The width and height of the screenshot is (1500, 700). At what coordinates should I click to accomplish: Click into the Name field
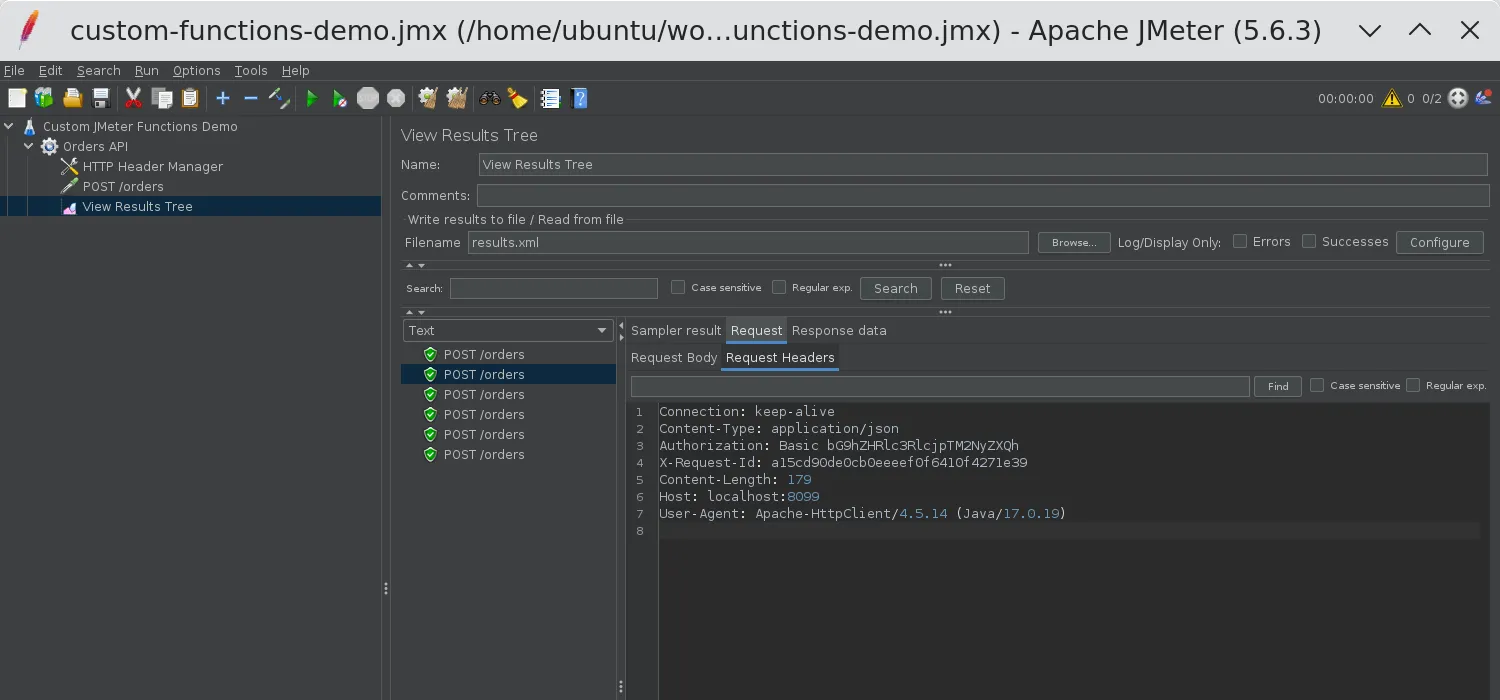[x=983, y=165]
